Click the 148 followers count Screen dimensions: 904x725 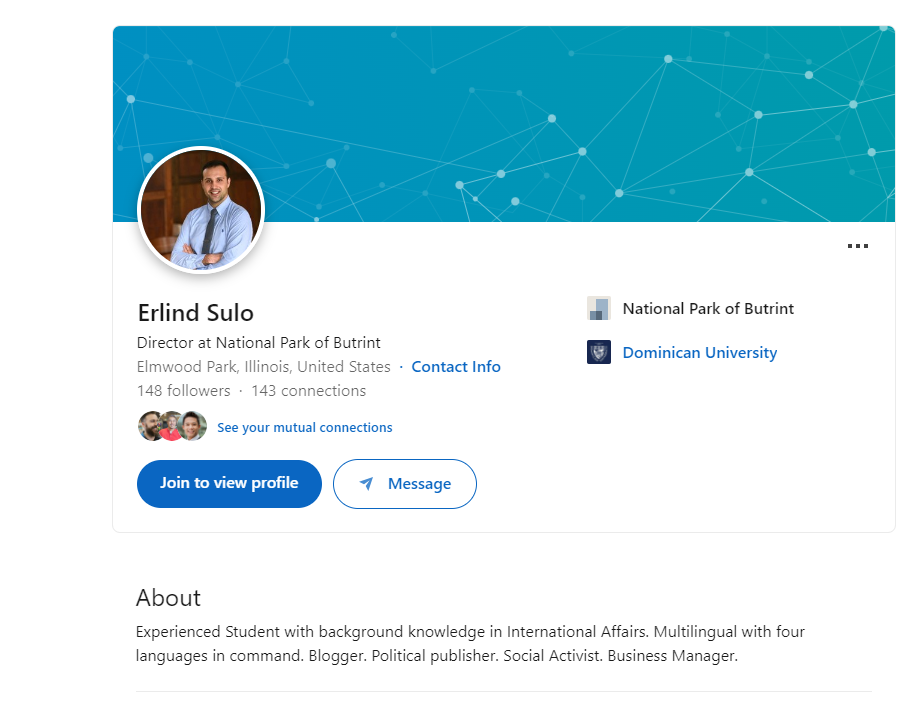pyautogui.click(x=184, y=391)
